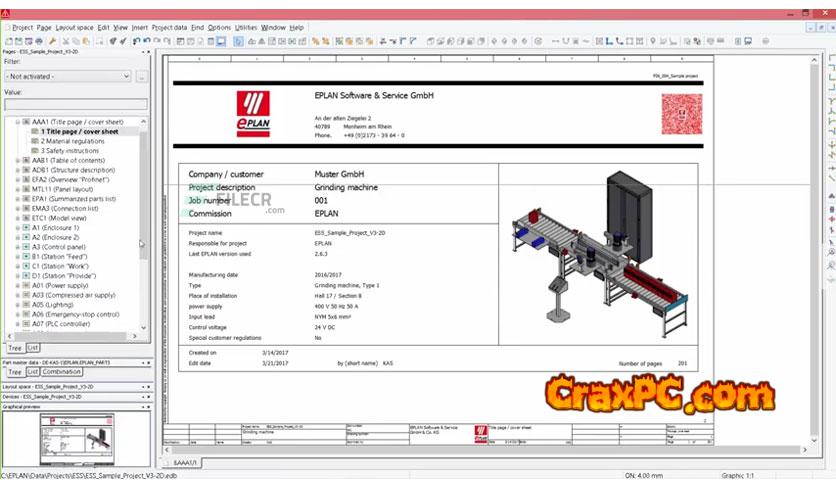Screen dimensions: 836x484
Task: Click the Print icon in the toolbar
Action: click(39, 41)
